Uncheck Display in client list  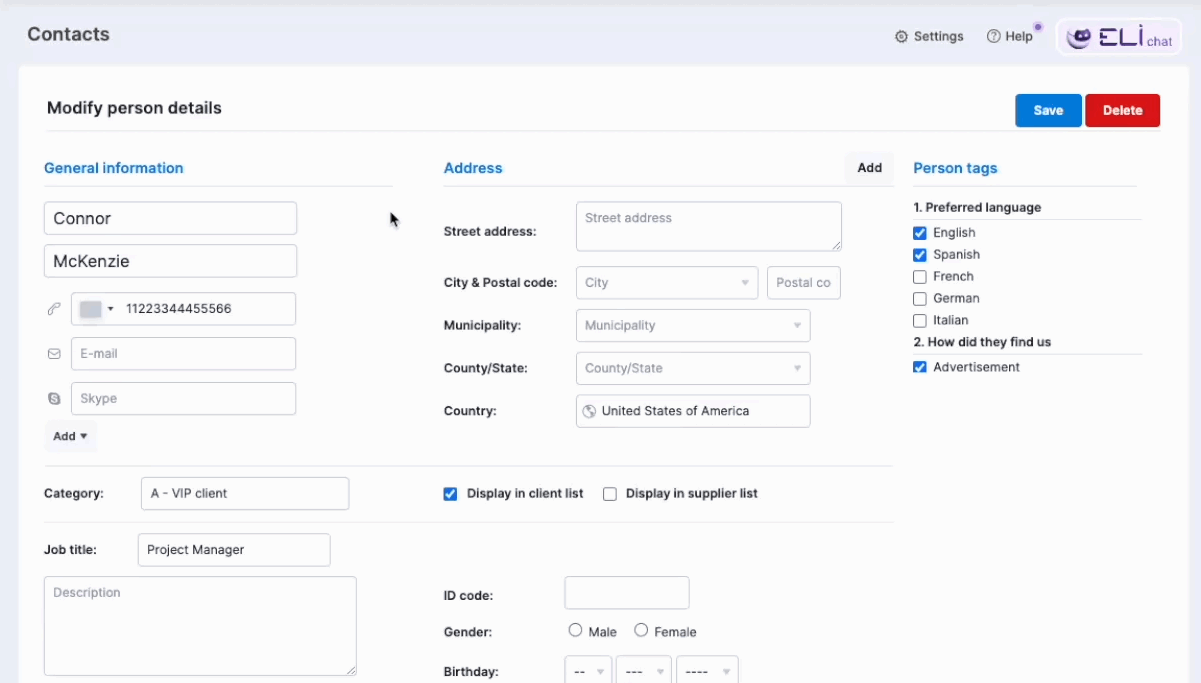(450, 494)
